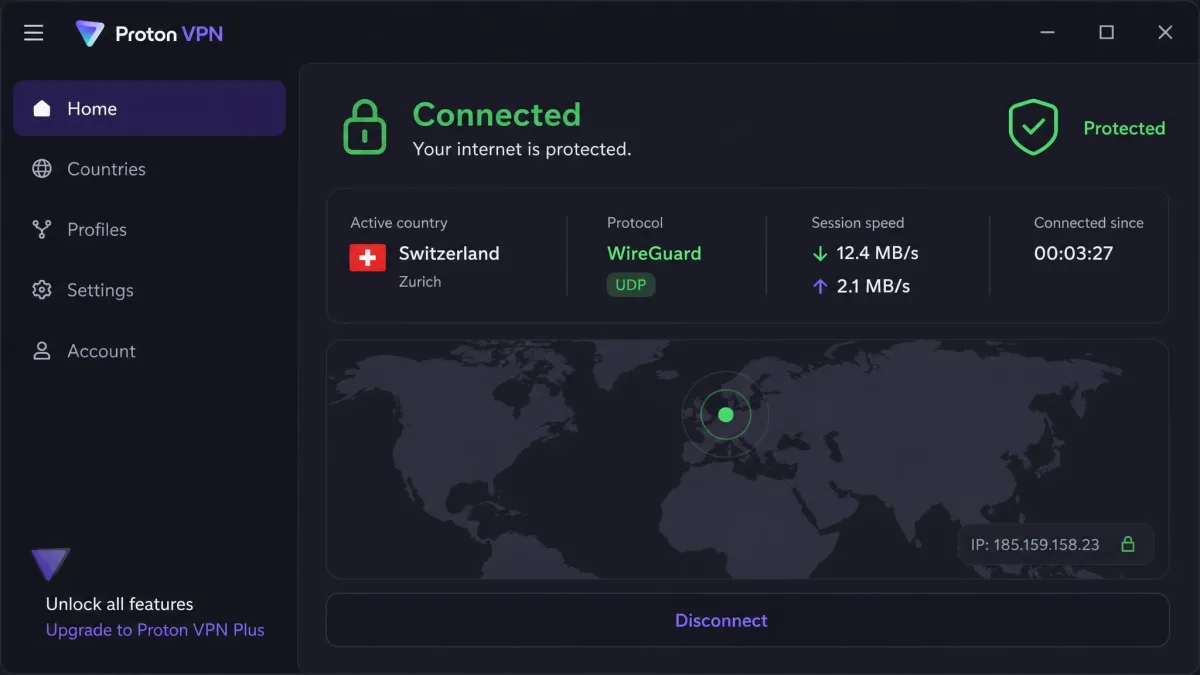Click the Switzerland flag icon
This screenshot has height=675, width=1200.
click(x=367, y=257)
